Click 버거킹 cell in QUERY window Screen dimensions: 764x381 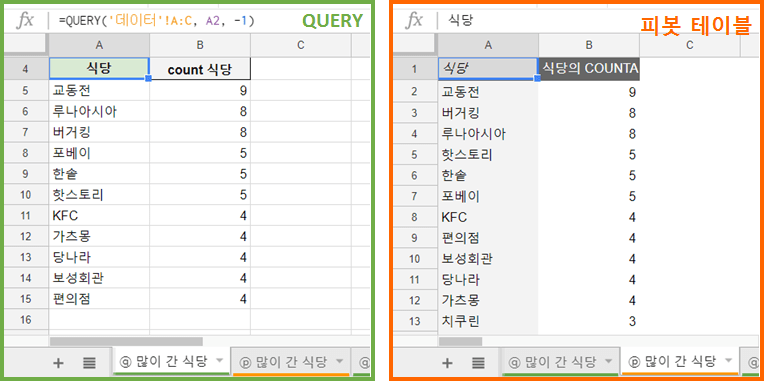coord(99,133)
